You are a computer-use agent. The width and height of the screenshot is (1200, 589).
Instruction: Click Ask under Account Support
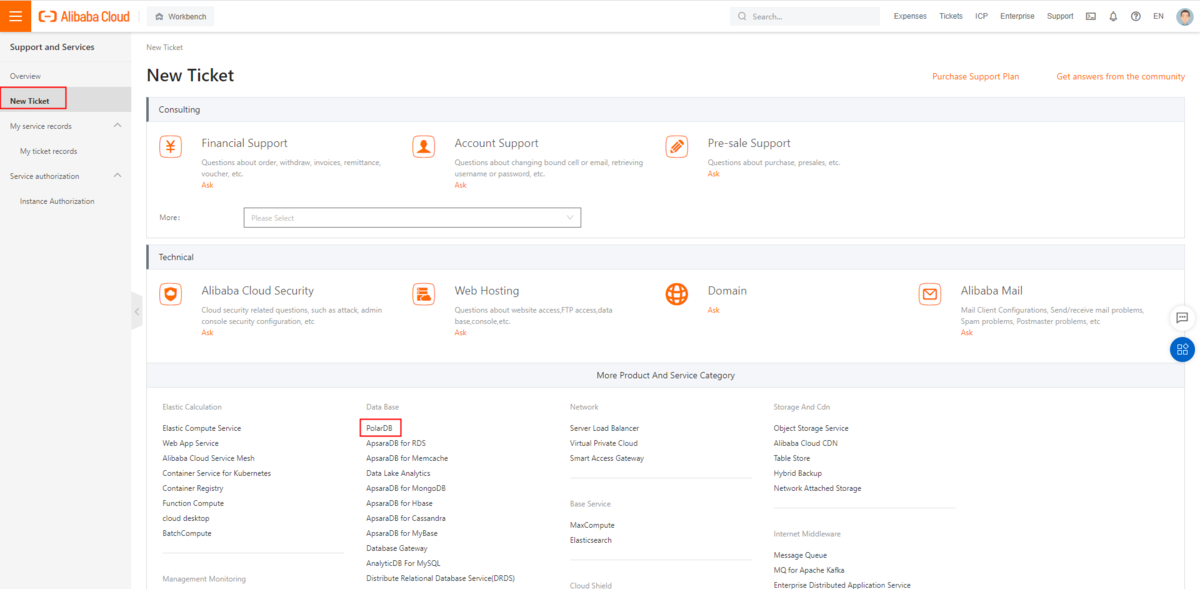(460, 185)
